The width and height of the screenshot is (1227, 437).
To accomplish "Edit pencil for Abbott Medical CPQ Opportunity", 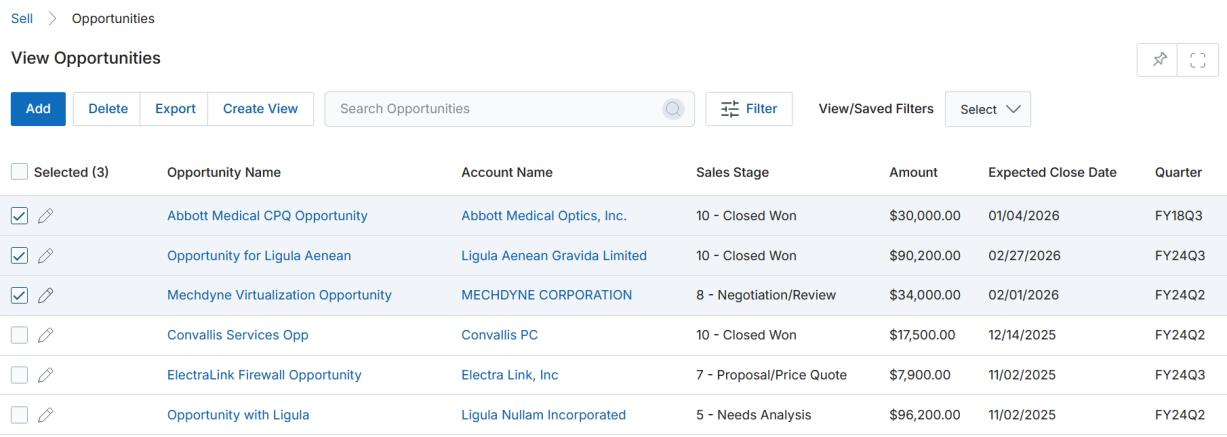I will pyautogui.click(x=45, y=215).
